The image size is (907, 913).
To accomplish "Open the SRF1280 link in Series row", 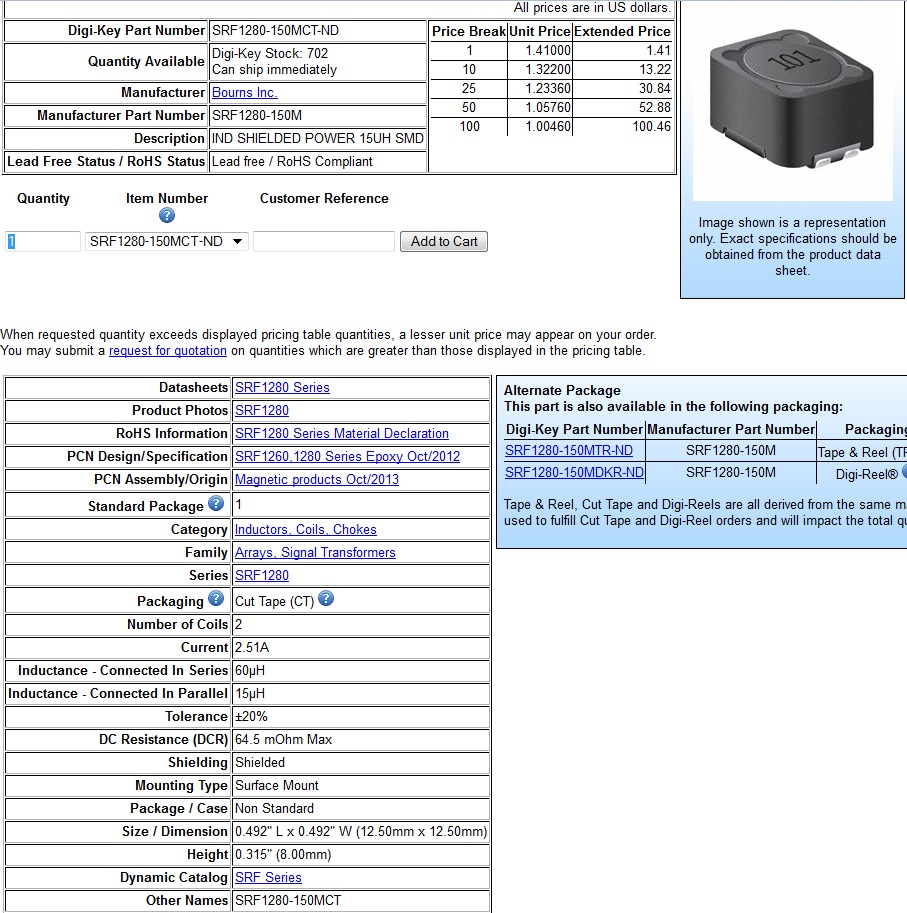I will (x=262, y=575).
